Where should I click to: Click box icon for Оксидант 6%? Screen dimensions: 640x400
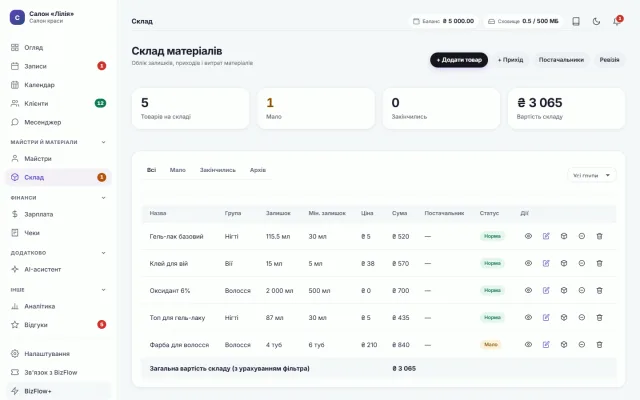pos(564,290)
